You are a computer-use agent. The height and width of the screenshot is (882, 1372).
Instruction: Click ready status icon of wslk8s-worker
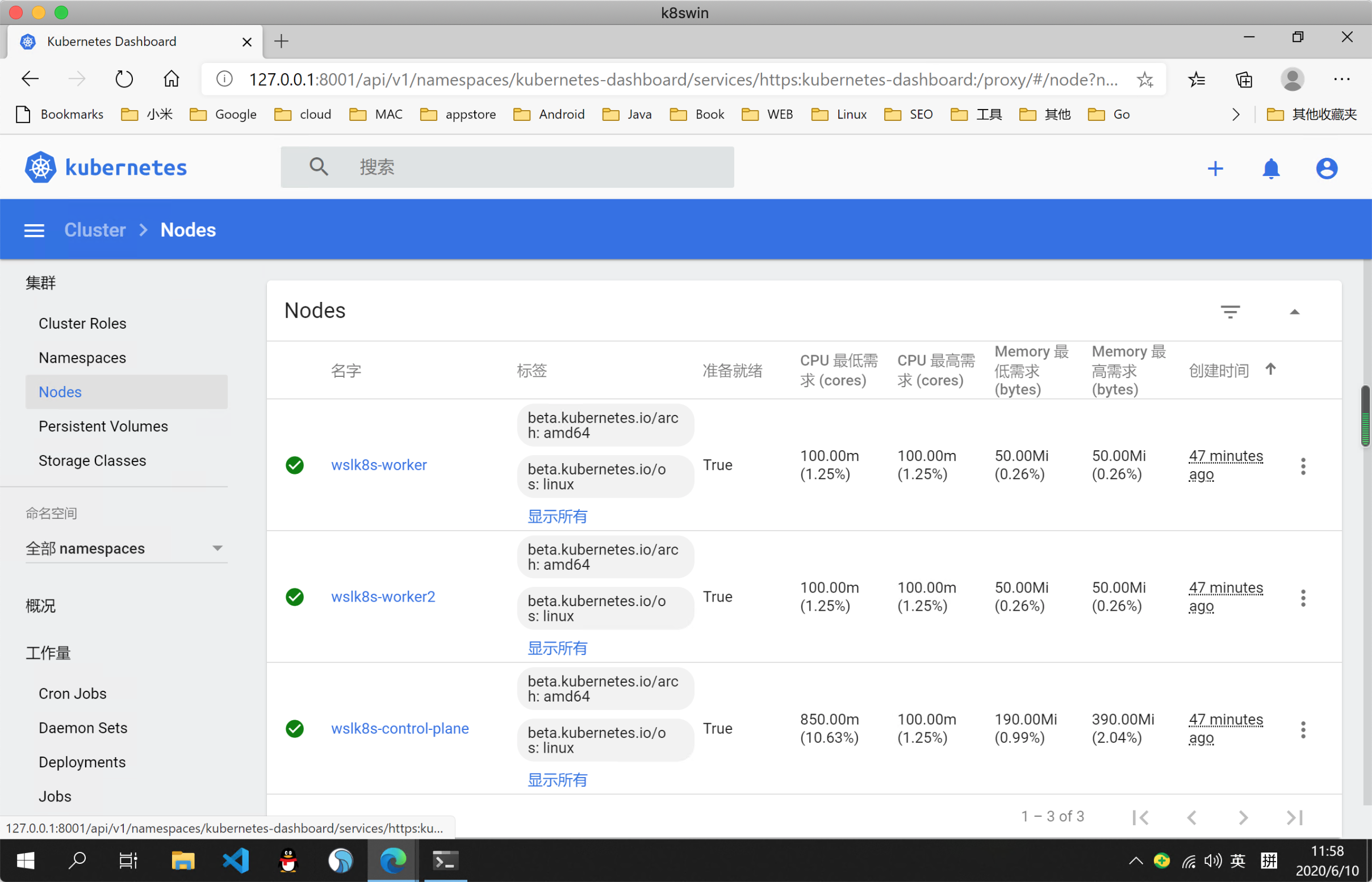coord(295,465)
